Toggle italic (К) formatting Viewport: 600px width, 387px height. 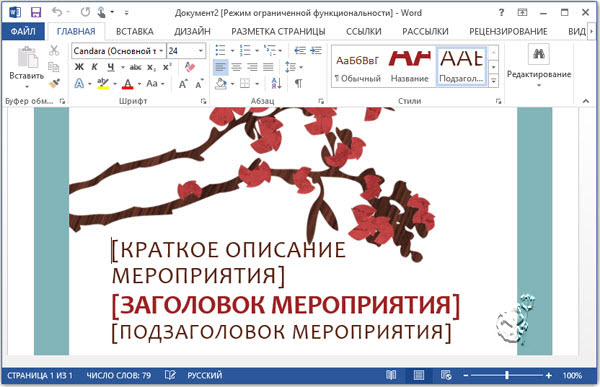(95, 67)
